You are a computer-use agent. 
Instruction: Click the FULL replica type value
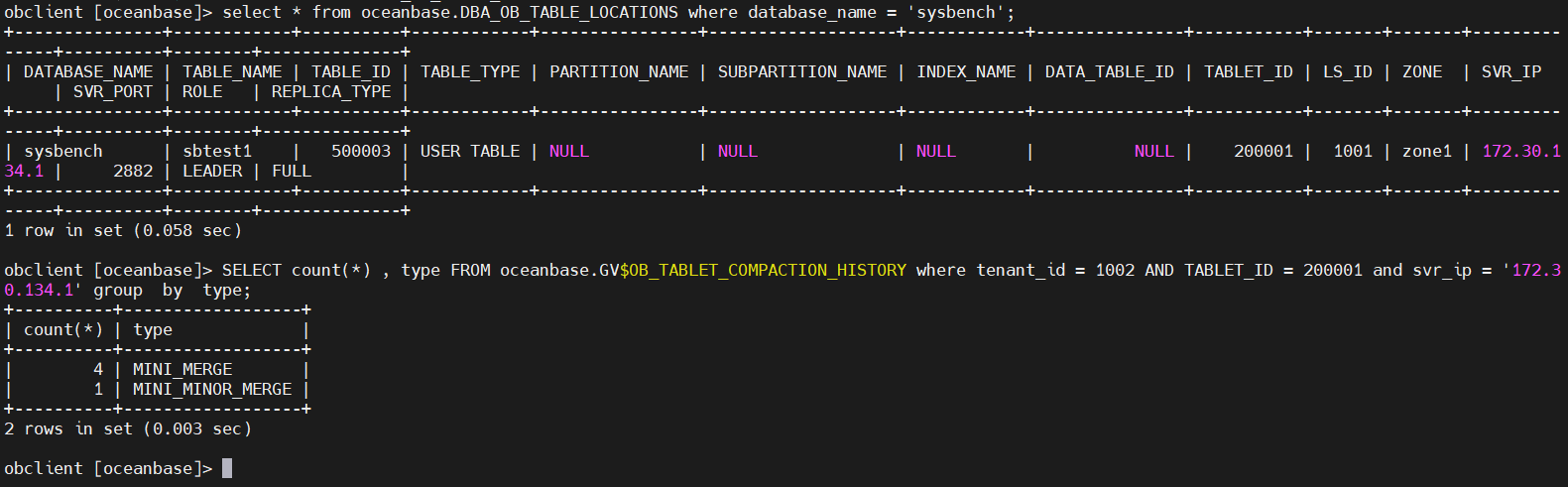292,171
